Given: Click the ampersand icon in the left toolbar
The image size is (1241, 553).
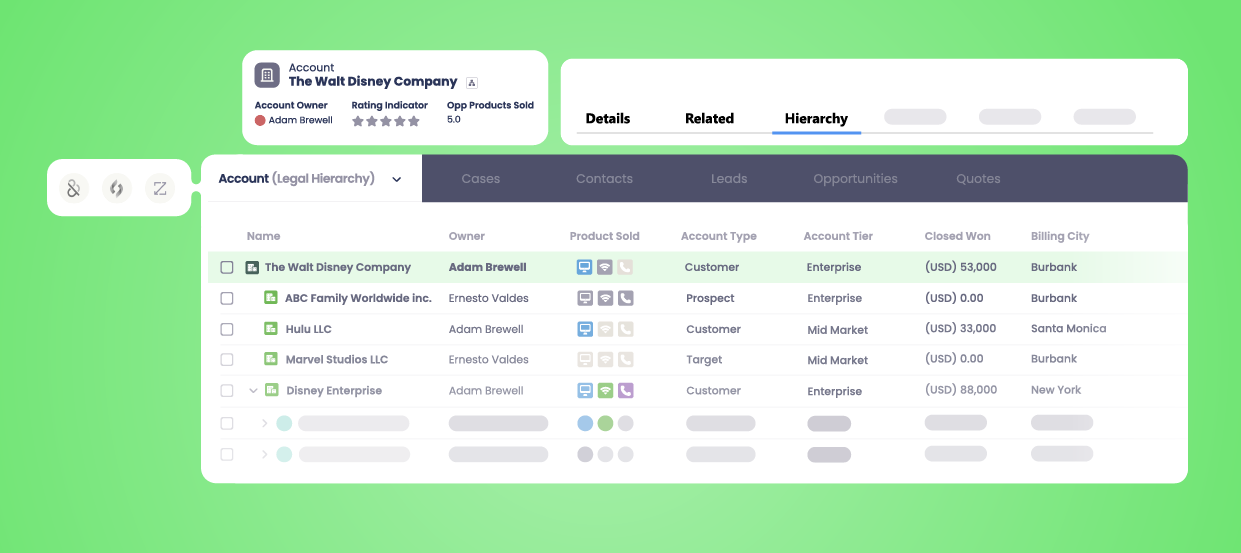Looking at the screenshot, I should point(74,188).
